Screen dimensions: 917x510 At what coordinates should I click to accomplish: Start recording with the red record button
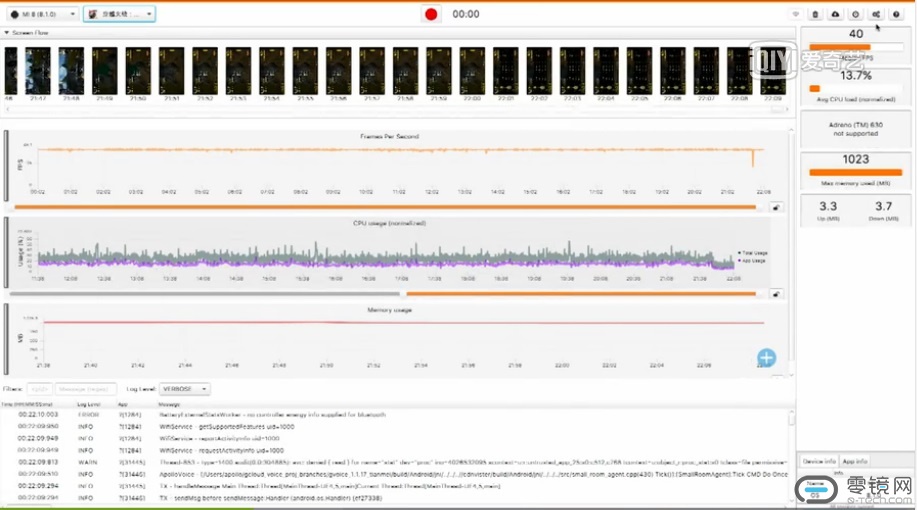431,14
